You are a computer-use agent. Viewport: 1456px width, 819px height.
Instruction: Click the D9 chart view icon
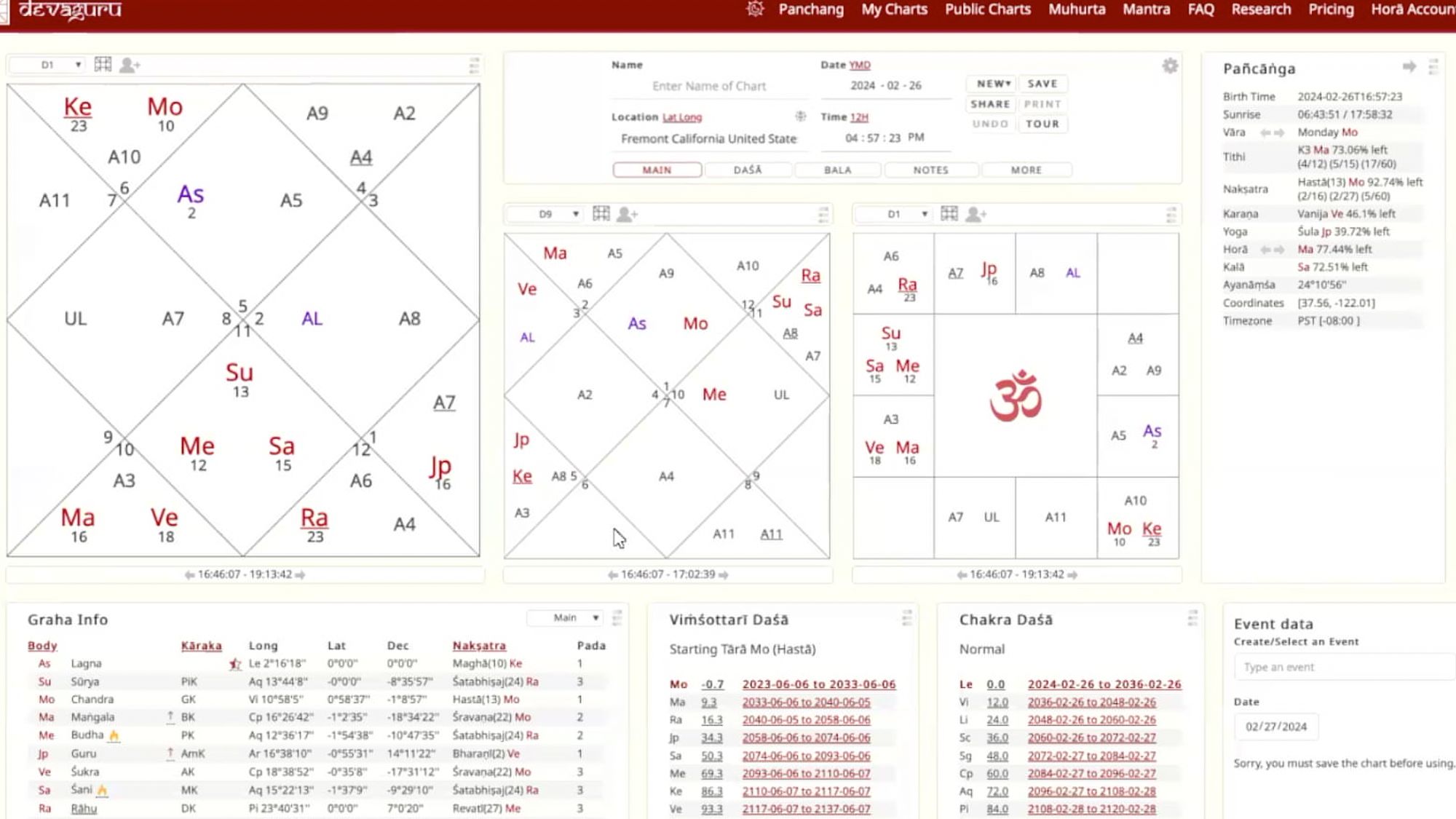pos(600,213)
